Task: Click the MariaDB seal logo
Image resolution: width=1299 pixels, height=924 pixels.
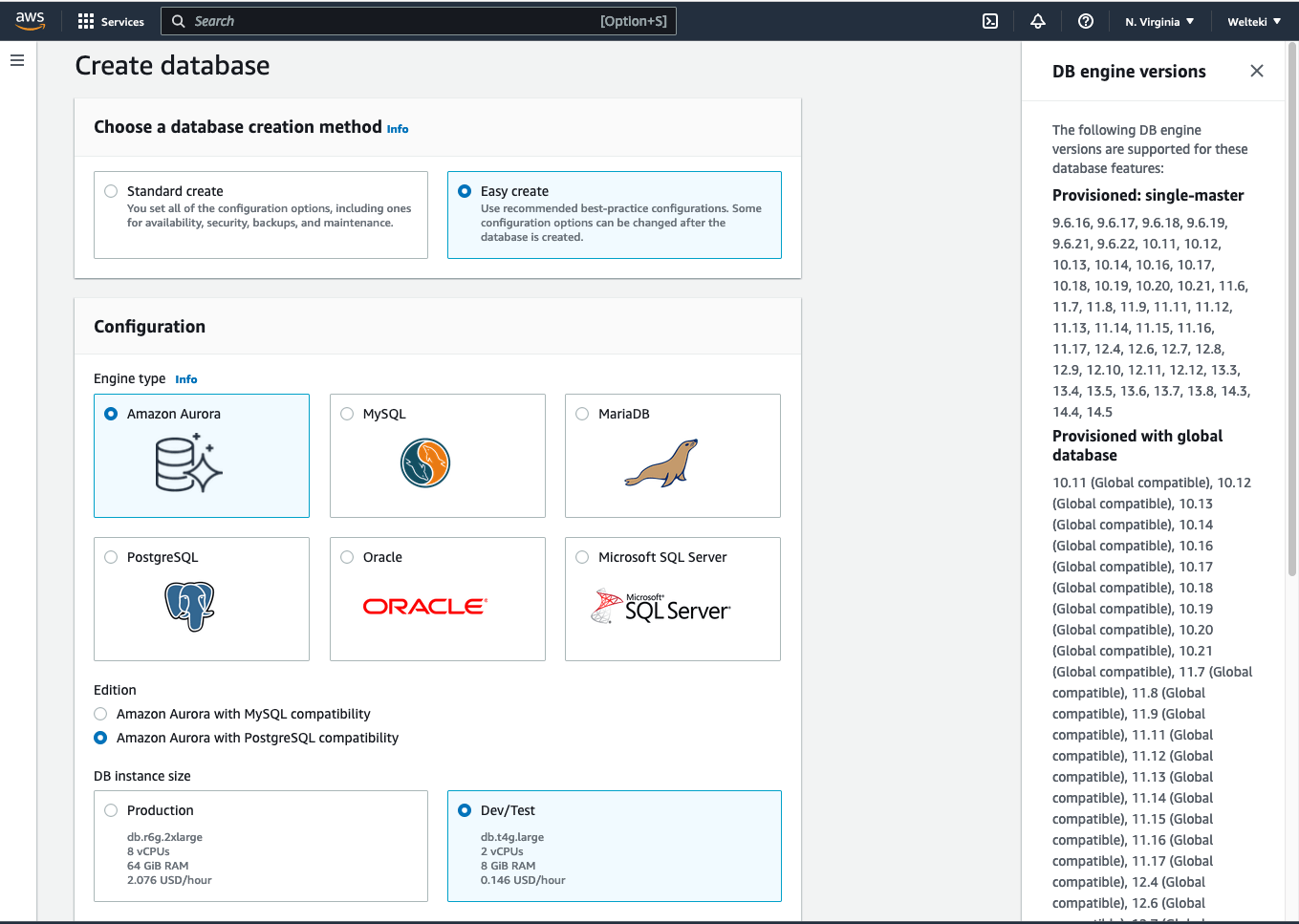Action: click(x=661, y=463)
